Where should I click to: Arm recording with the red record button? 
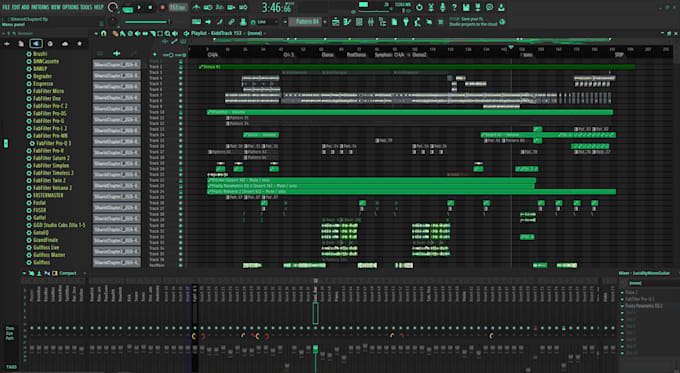coord(163,7)
